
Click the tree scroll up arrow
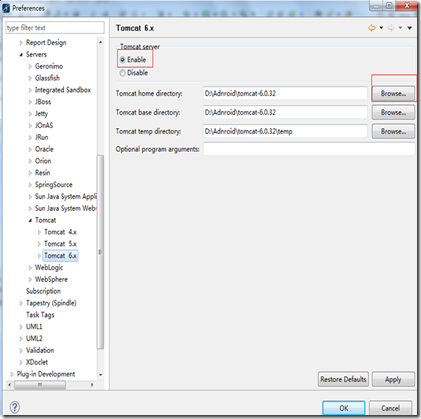(100, 42)
